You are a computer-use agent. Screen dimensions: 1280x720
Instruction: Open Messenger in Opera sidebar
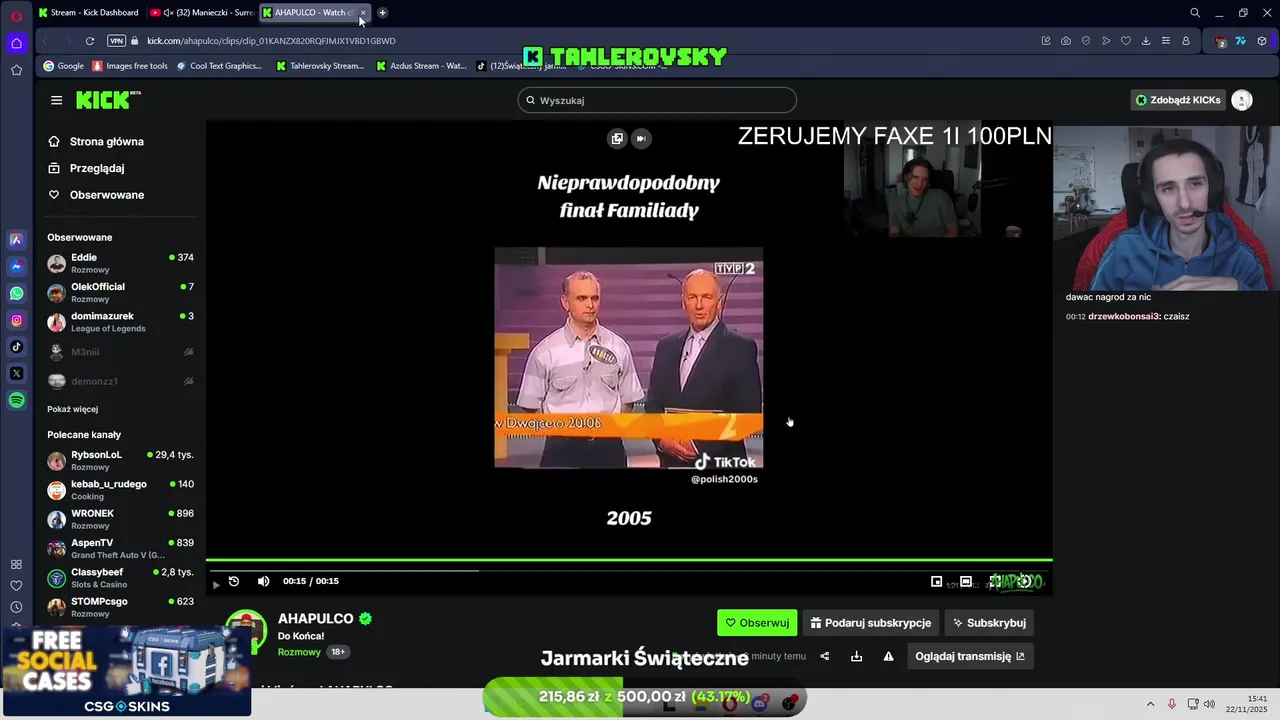tap(16, 267)
